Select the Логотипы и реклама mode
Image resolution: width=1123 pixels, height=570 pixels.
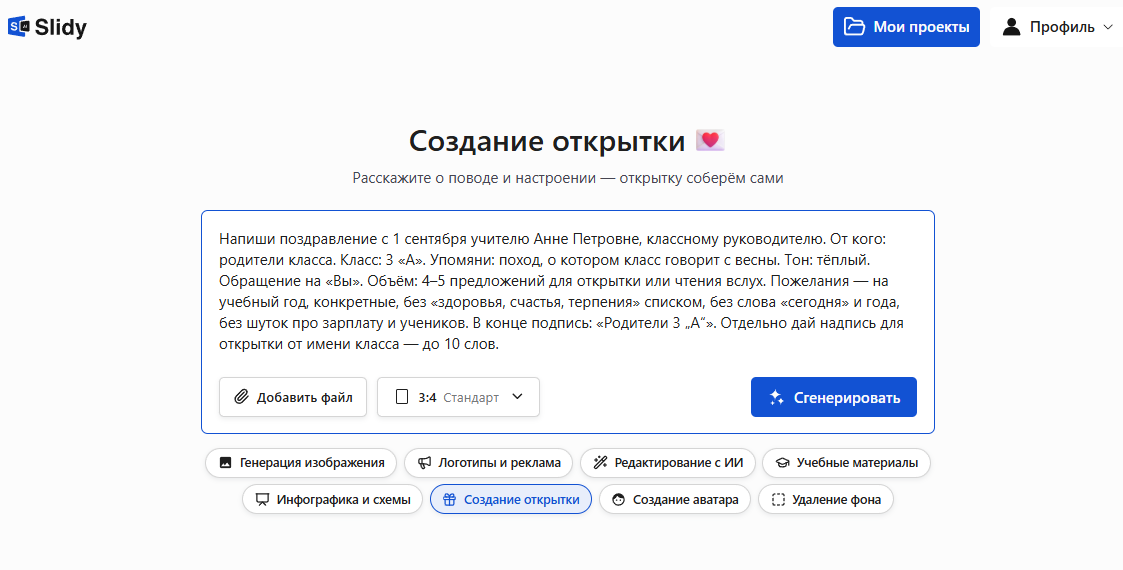488,463
